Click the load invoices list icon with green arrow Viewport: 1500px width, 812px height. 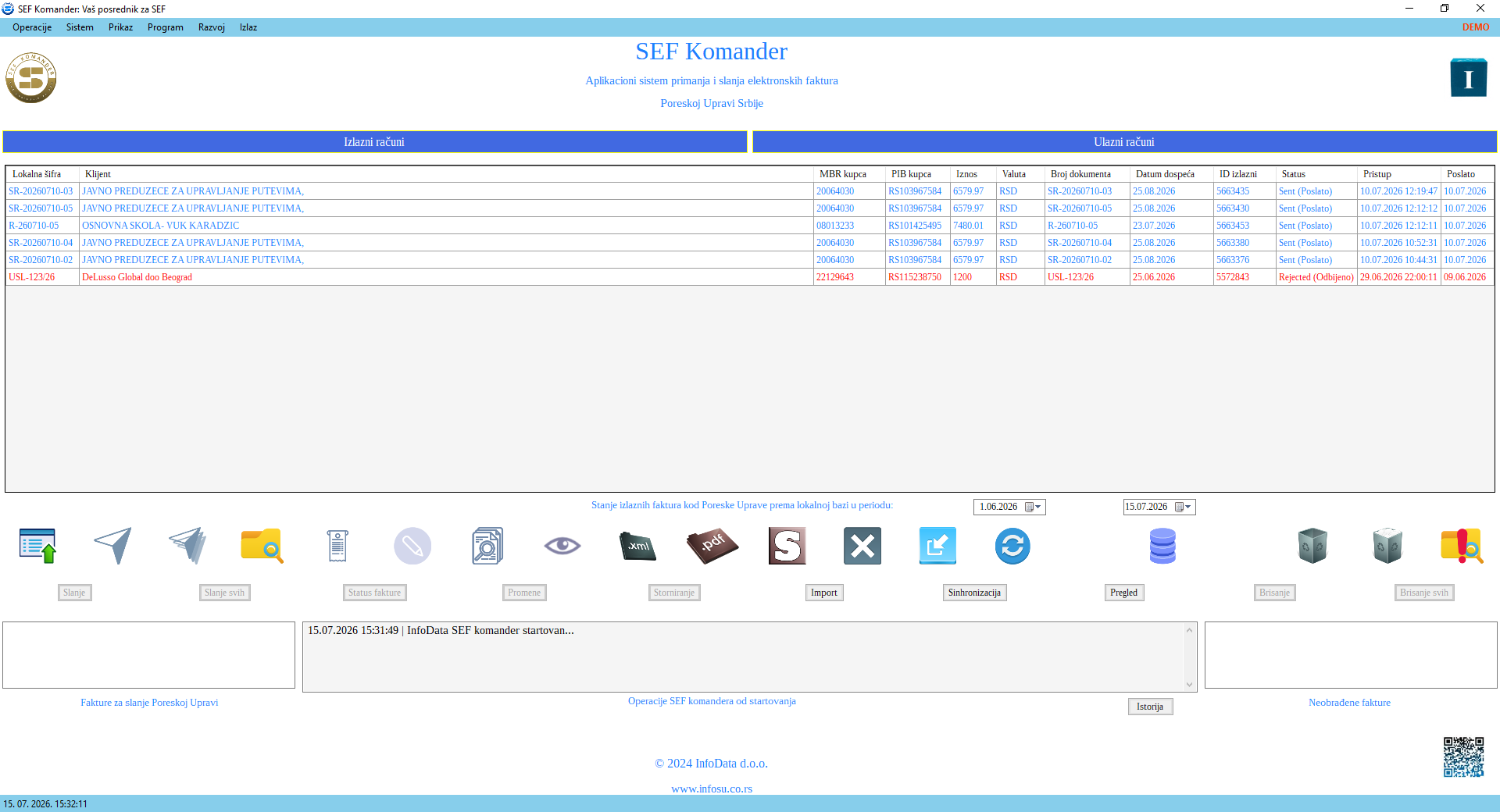coord(37,546)
